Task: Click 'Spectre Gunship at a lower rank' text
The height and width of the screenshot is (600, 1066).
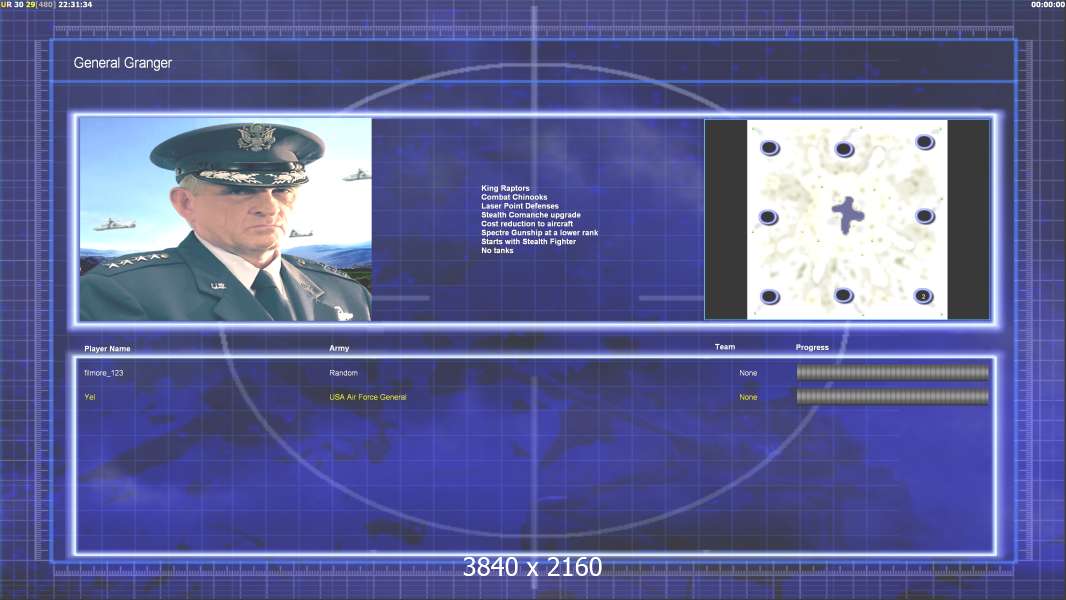Action: click(540, 232)
